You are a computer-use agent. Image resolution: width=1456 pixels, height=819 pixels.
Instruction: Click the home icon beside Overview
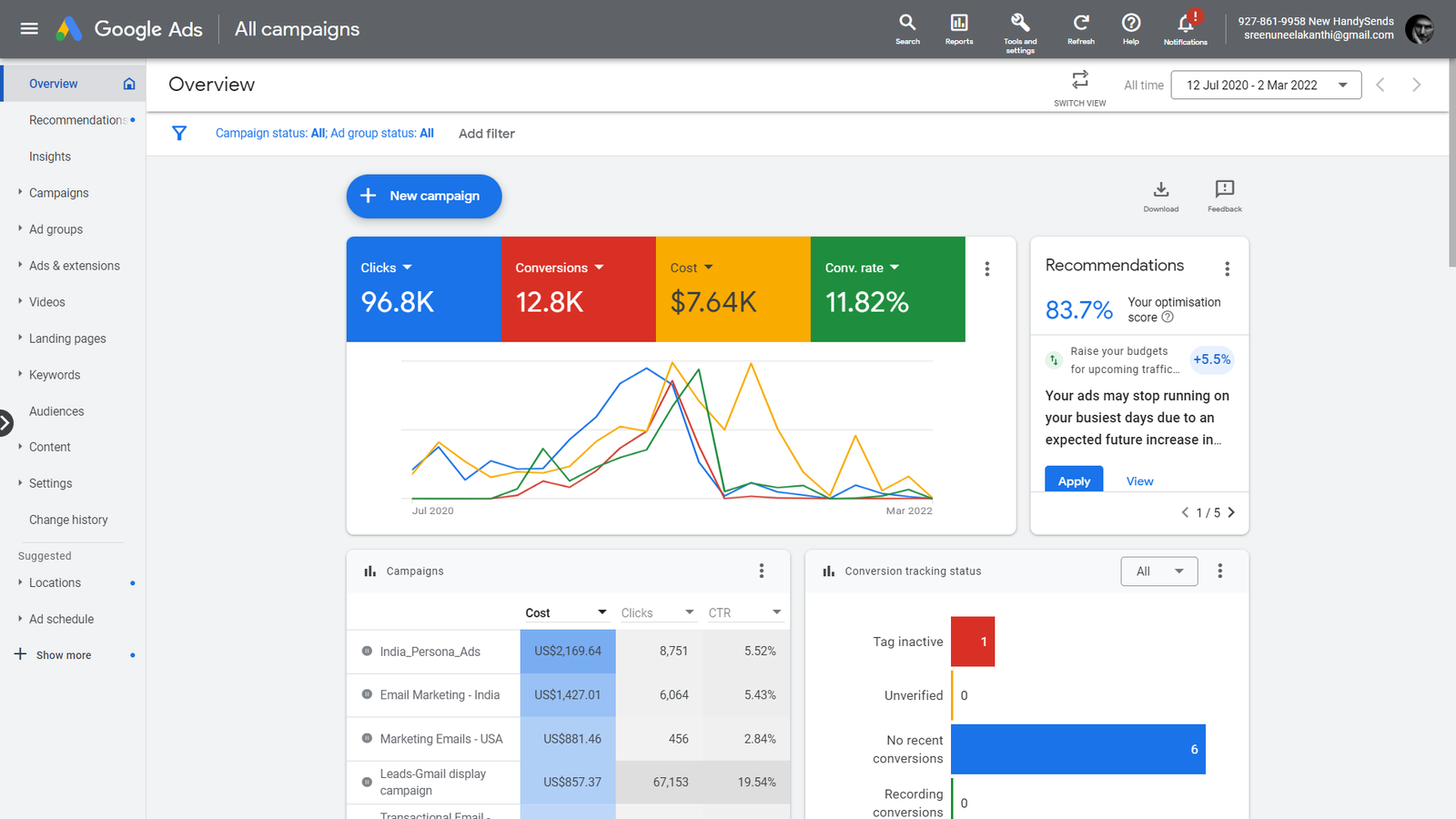[x=129, y=84]
